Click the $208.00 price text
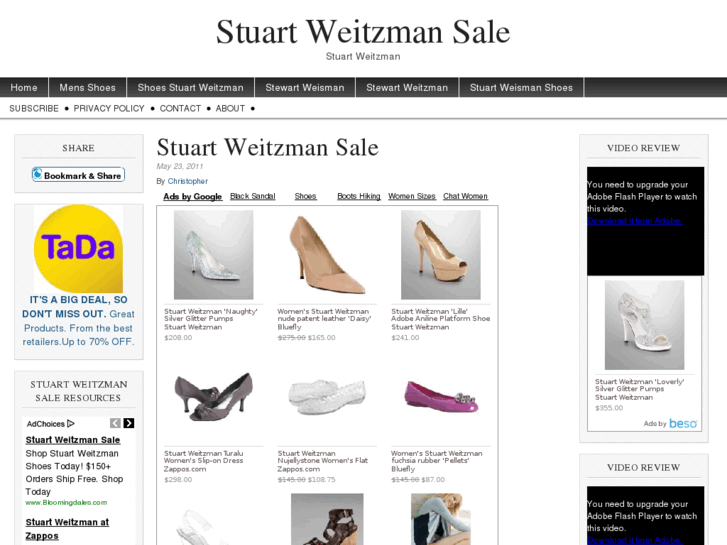The height and width of the screenshot is (545, 727). pyautogui.click(x=178, y=338)
